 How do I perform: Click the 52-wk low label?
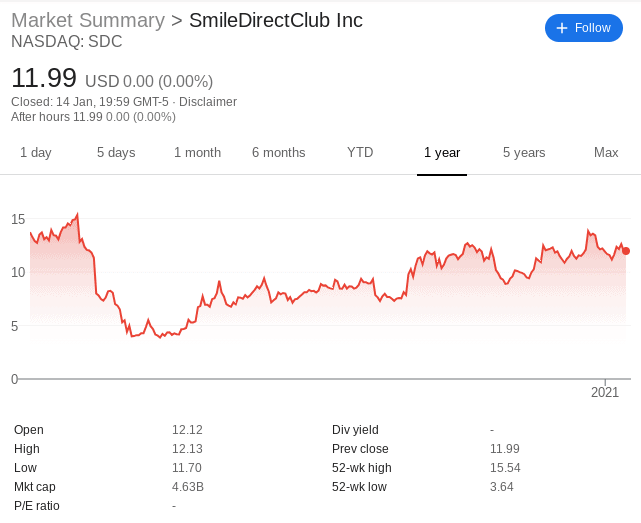[x=359, y=487]
